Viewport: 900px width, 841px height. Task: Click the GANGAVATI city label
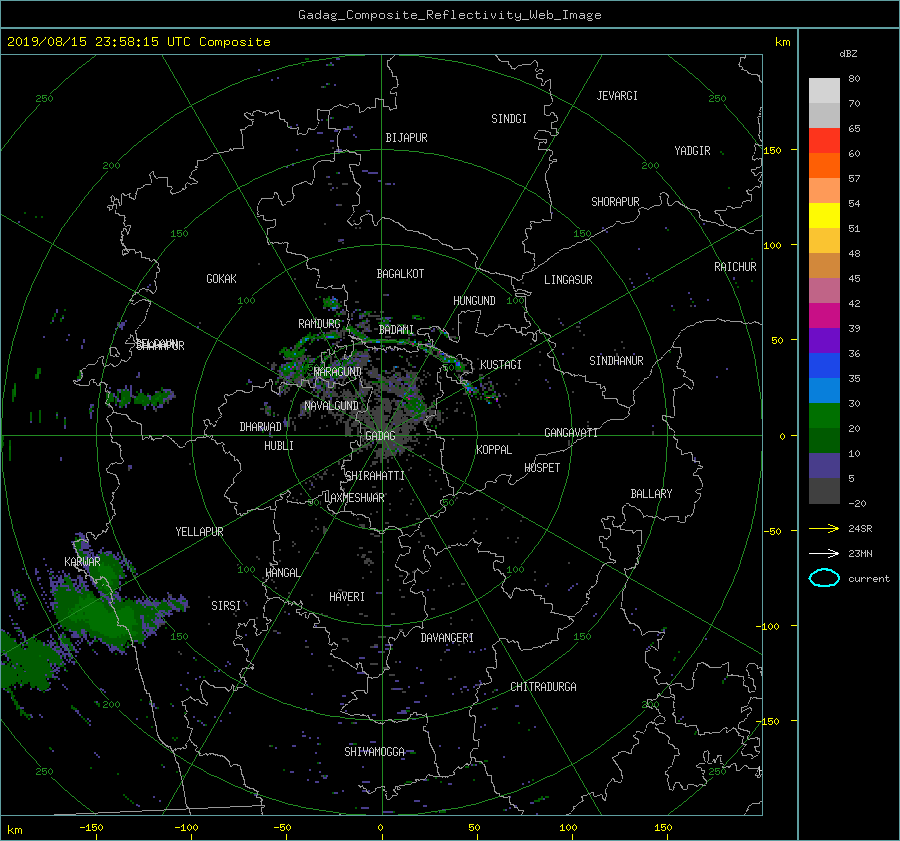(x=571, y=432)
